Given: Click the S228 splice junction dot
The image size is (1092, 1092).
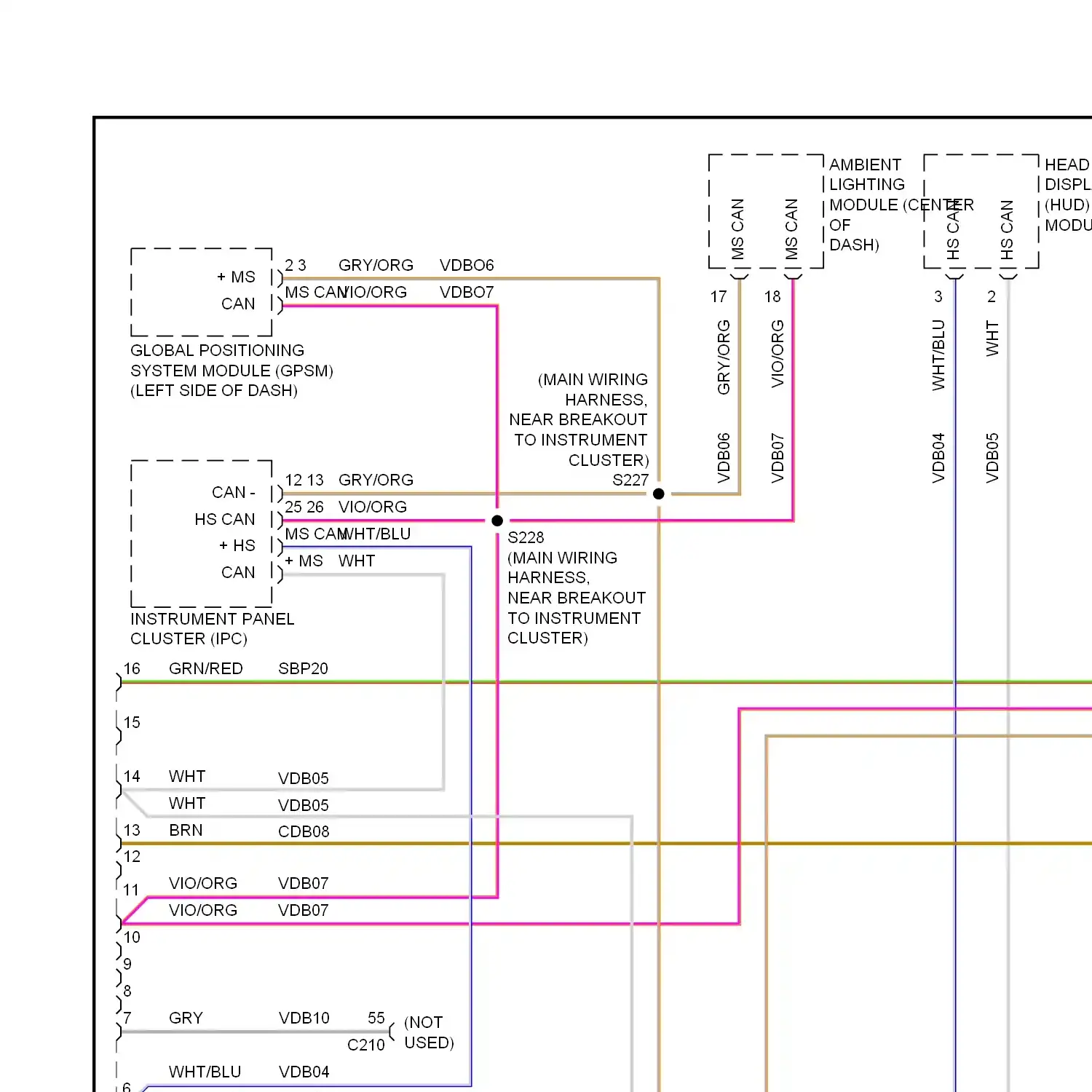Looking at the screenshot, I should click(497, 521).
